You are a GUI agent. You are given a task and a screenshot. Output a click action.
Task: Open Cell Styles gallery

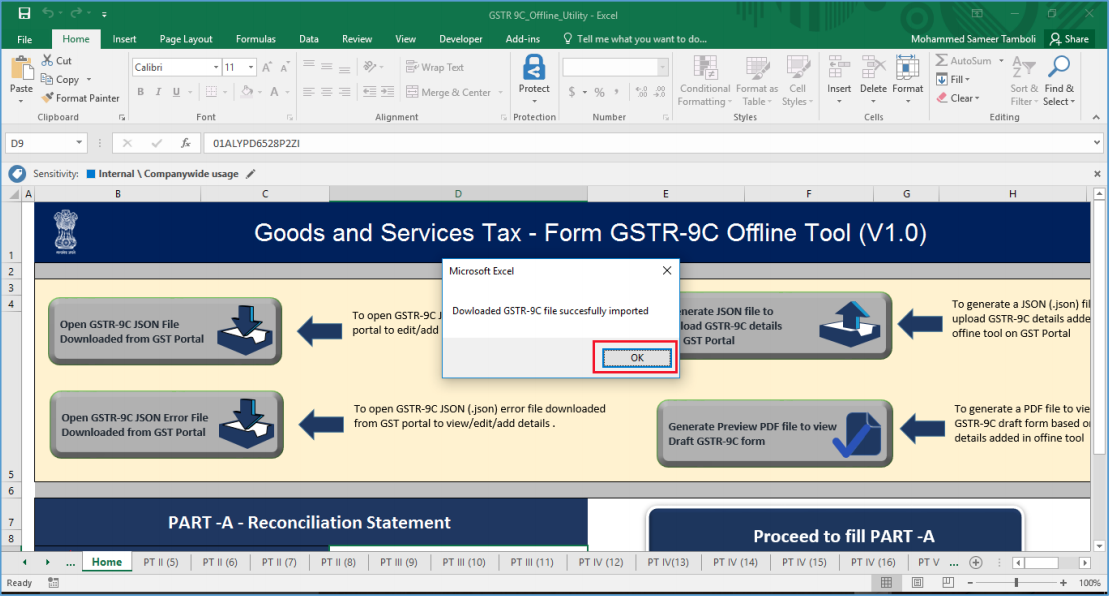pyautogui.click(x=797, y=81)
